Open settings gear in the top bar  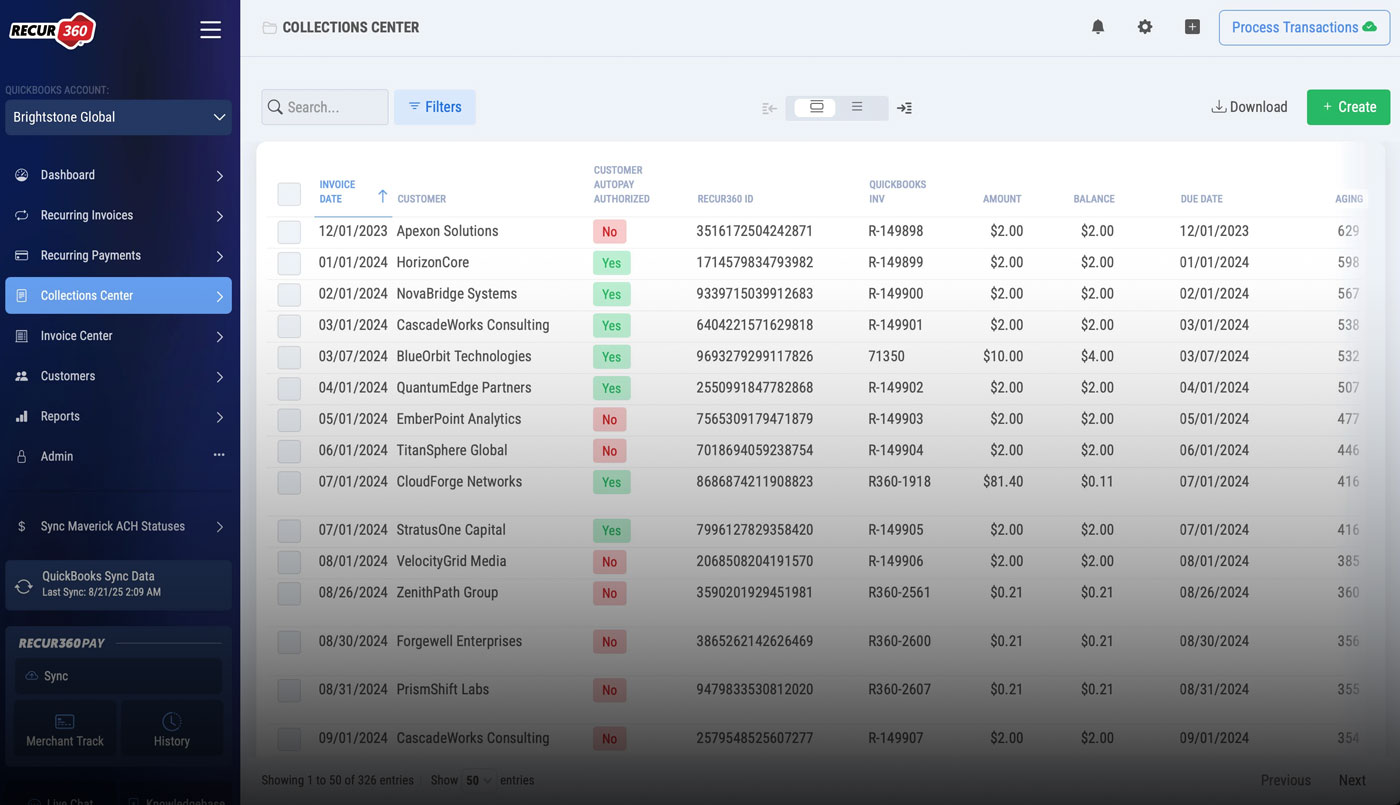[1145, 27]
